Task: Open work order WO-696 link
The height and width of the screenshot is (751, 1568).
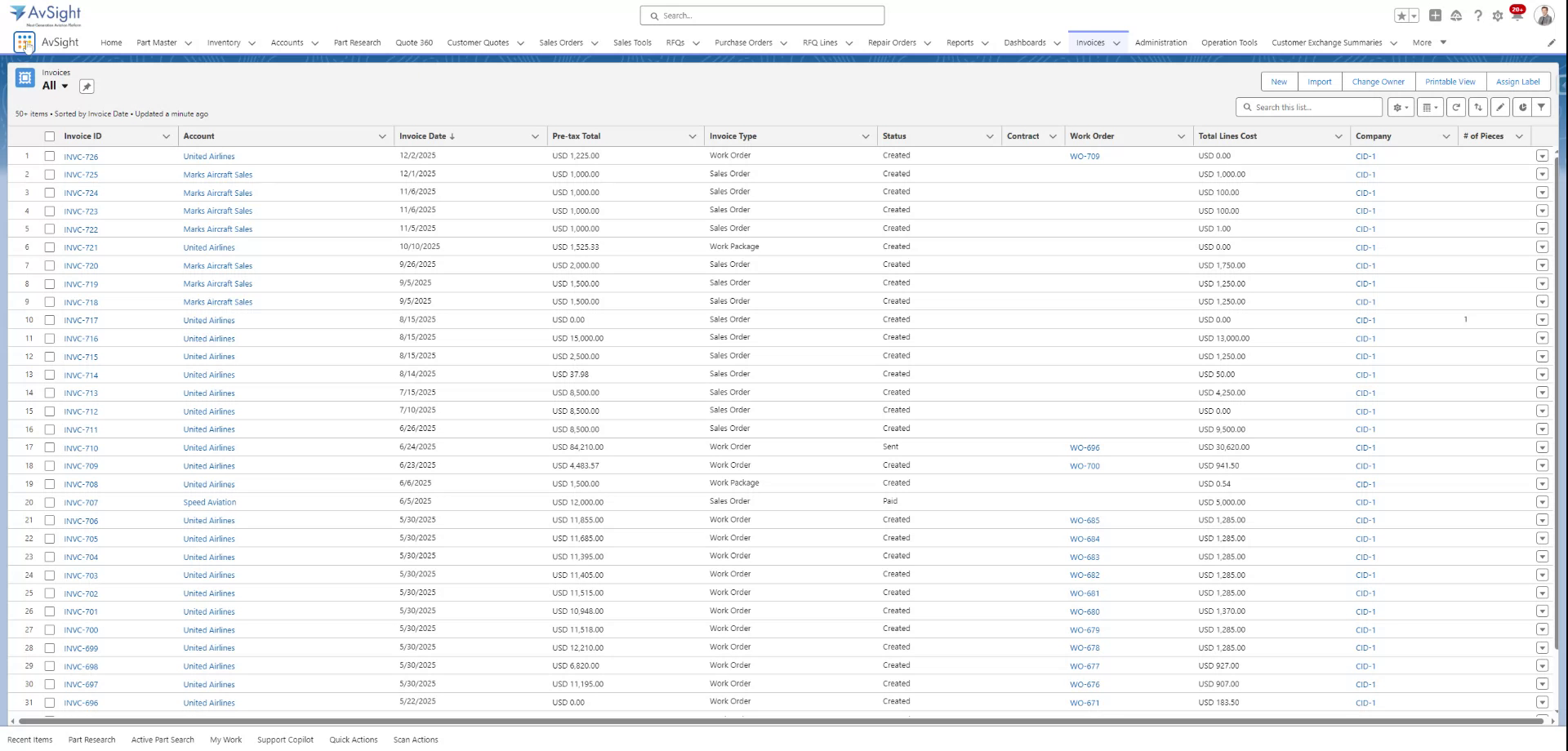Action: click(x=1085, y=447)
